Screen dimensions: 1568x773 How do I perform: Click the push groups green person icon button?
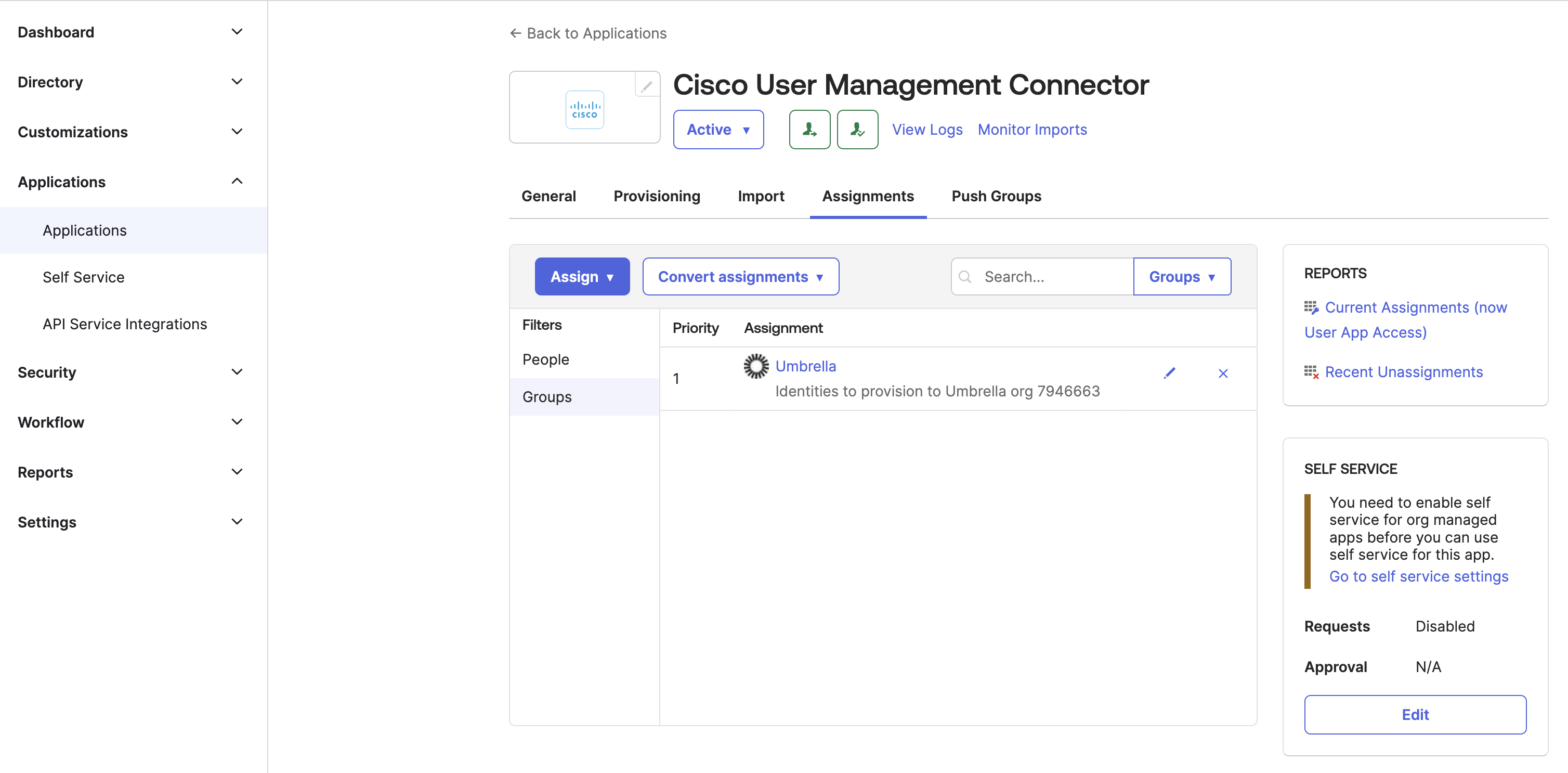tap(857, 130)
